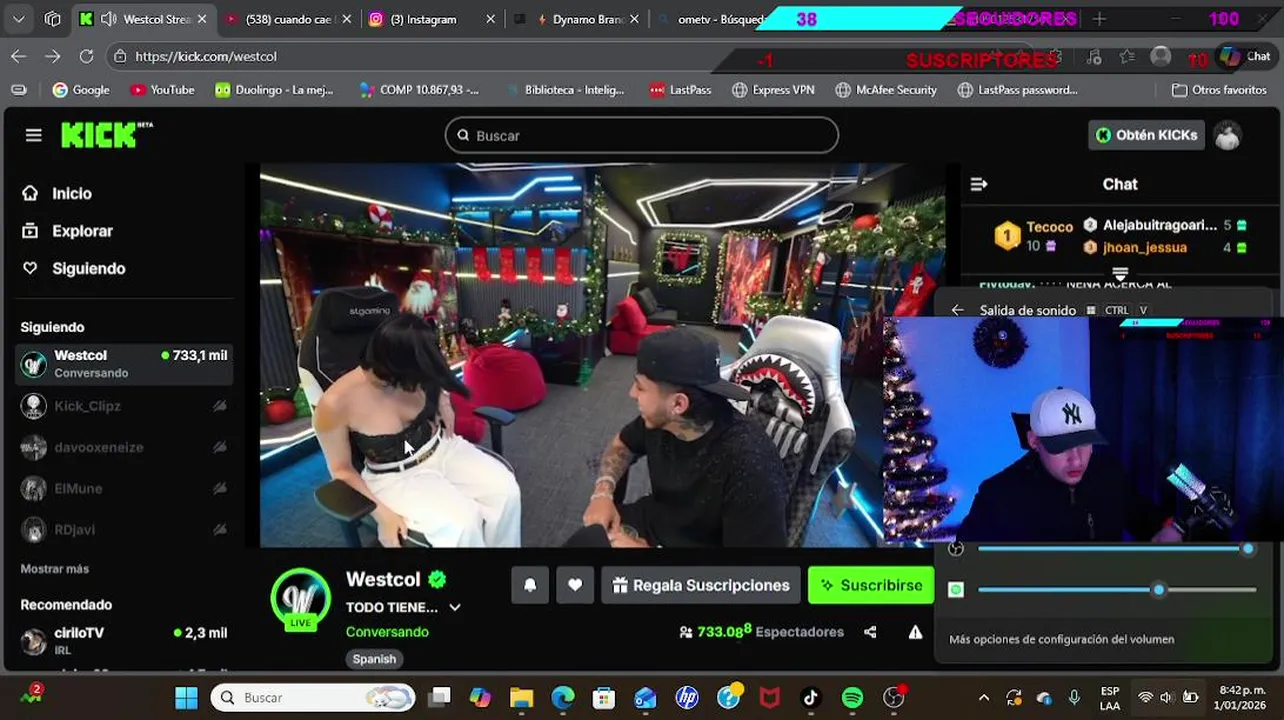This screenshot has height=720, width=1284.
Task: Click the Regala Suscripciones button
Action: tap(701, 585)
